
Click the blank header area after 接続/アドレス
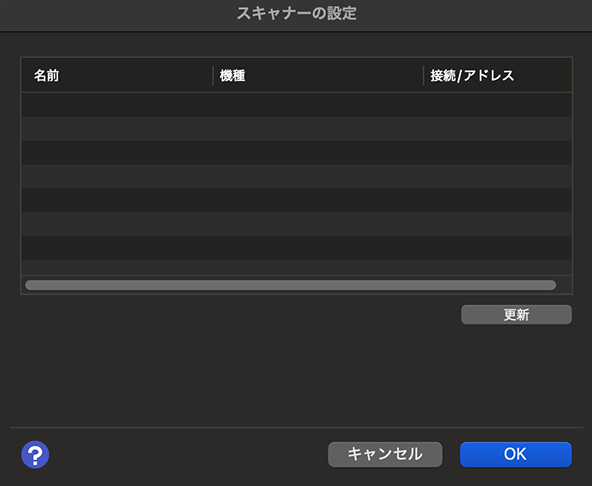pos(564,76)
